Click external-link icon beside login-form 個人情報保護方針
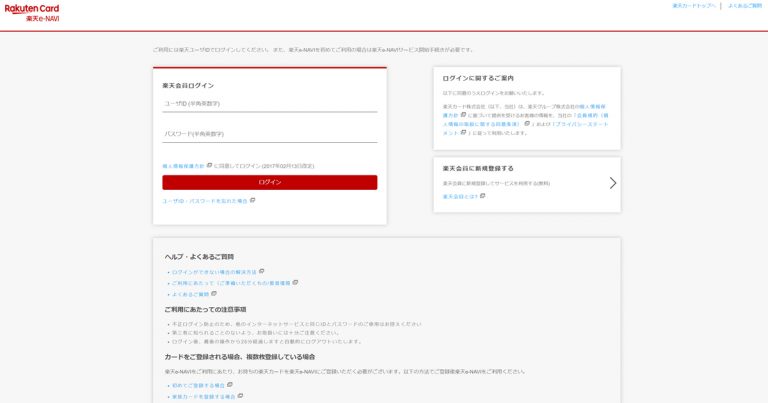768x403 pixels. (x=210, y=166)
